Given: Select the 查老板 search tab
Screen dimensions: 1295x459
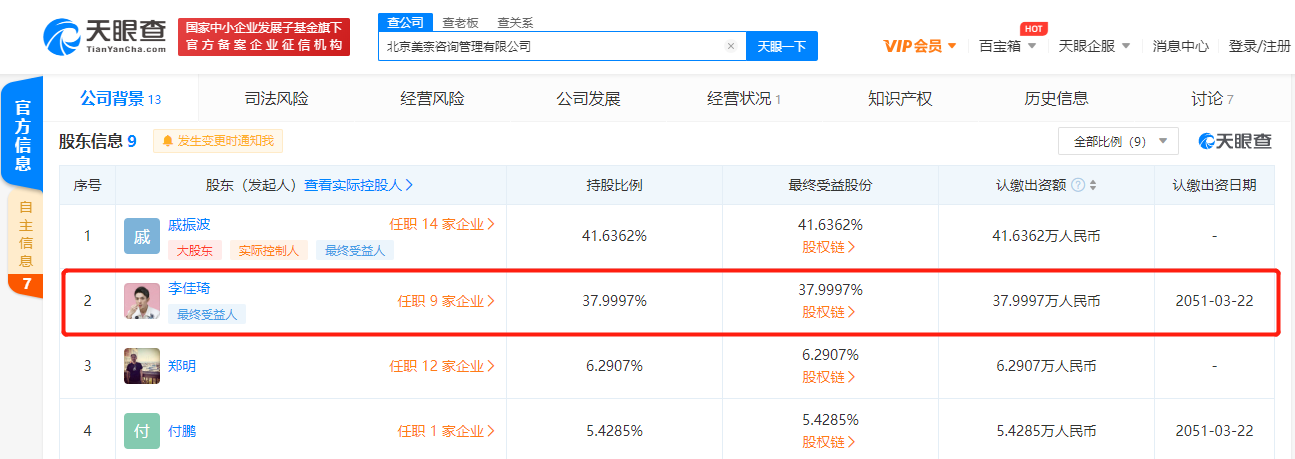Looking at the screenshot, I should point(461,22).
